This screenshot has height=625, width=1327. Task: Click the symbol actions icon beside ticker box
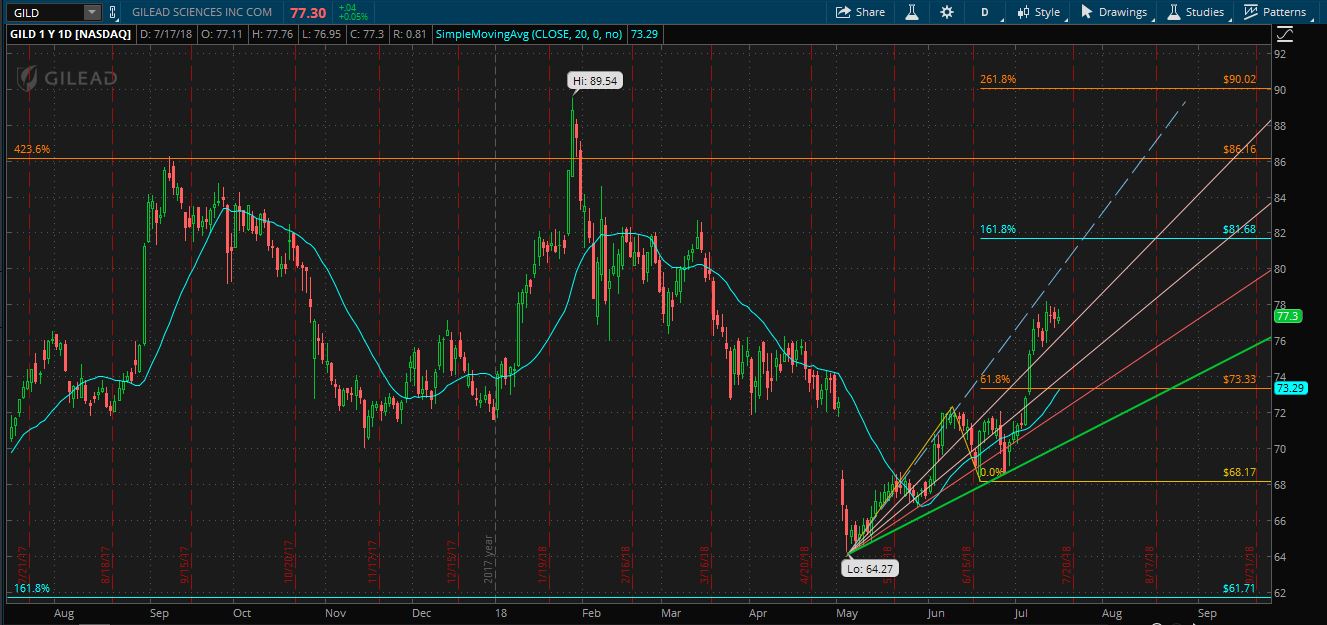point(112,12)
